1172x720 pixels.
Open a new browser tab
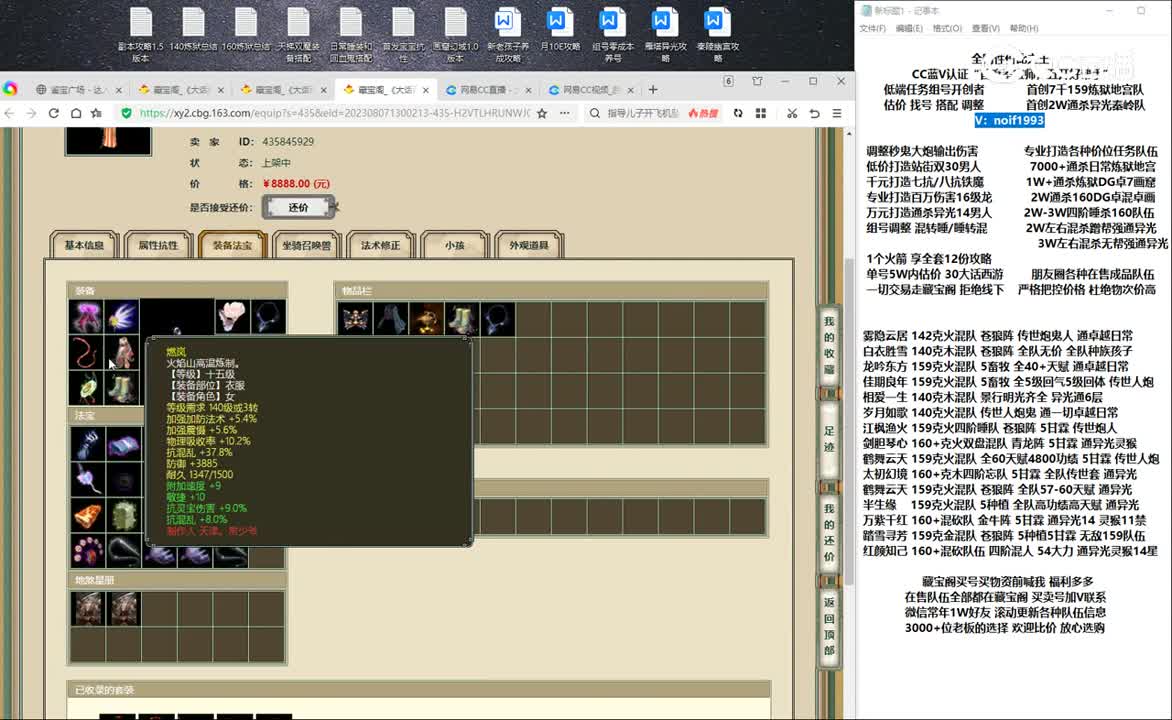(653, 90)
